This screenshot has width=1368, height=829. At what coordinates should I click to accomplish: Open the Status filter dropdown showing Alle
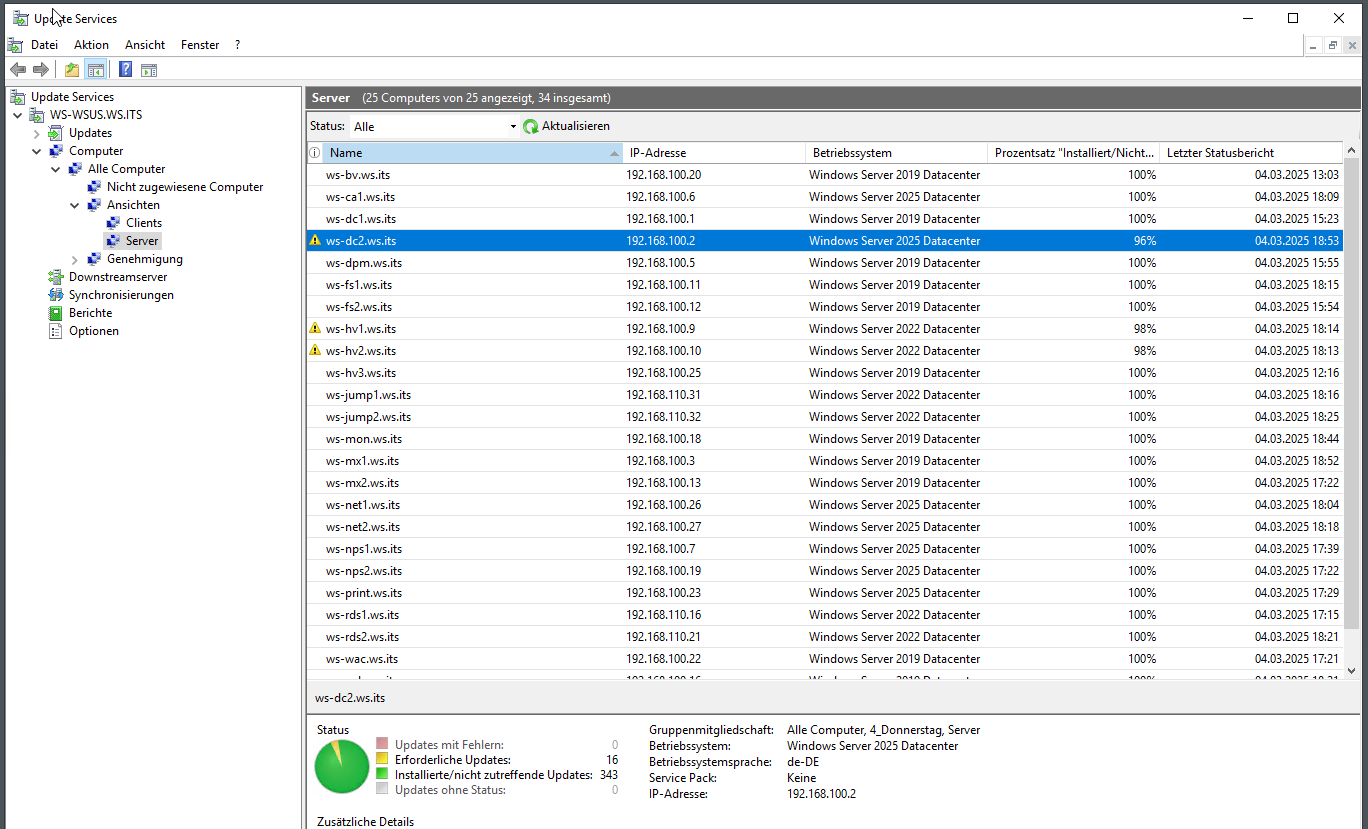434,127
